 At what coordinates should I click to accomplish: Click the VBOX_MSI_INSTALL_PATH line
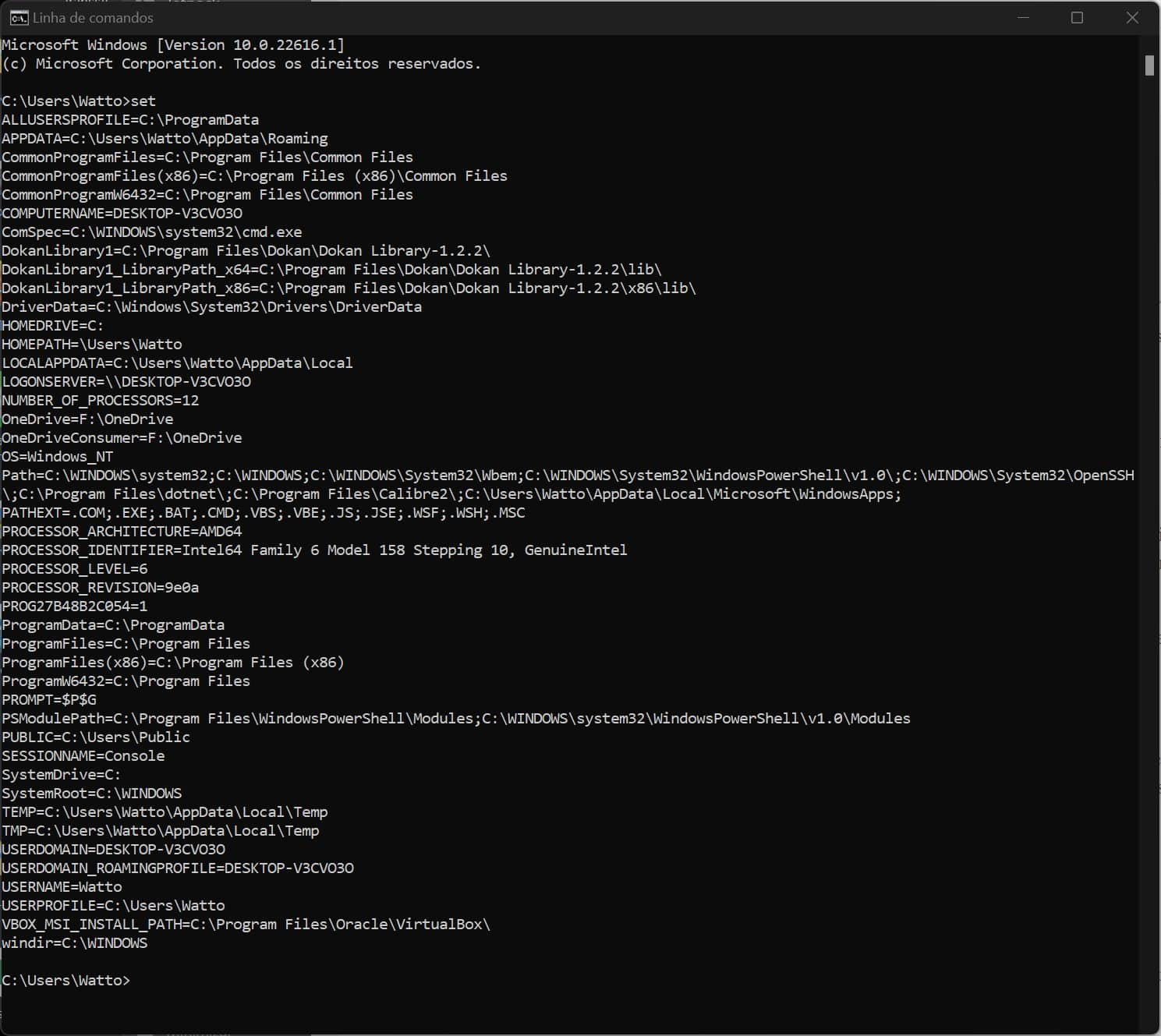246,924
